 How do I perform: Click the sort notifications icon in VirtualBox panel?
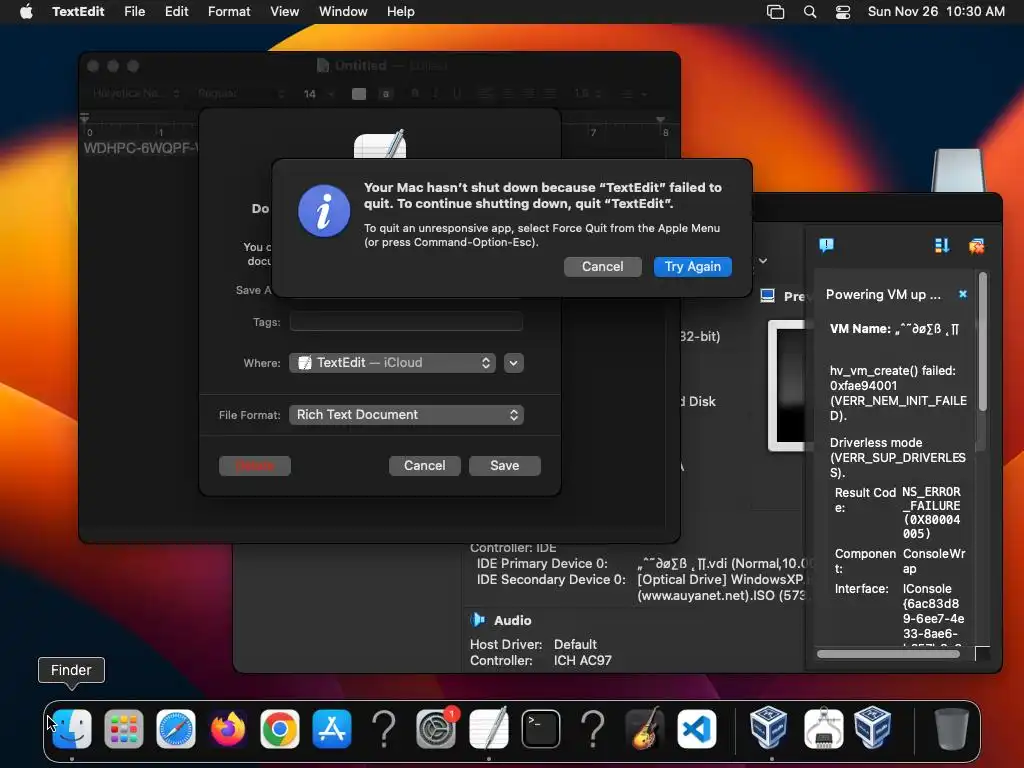click(942, 246)
